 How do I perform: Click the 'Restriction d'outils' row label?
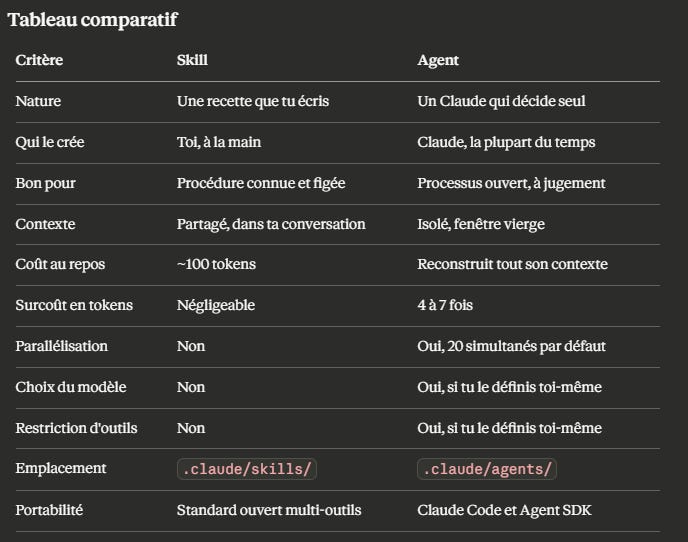(x=76, y=428)
